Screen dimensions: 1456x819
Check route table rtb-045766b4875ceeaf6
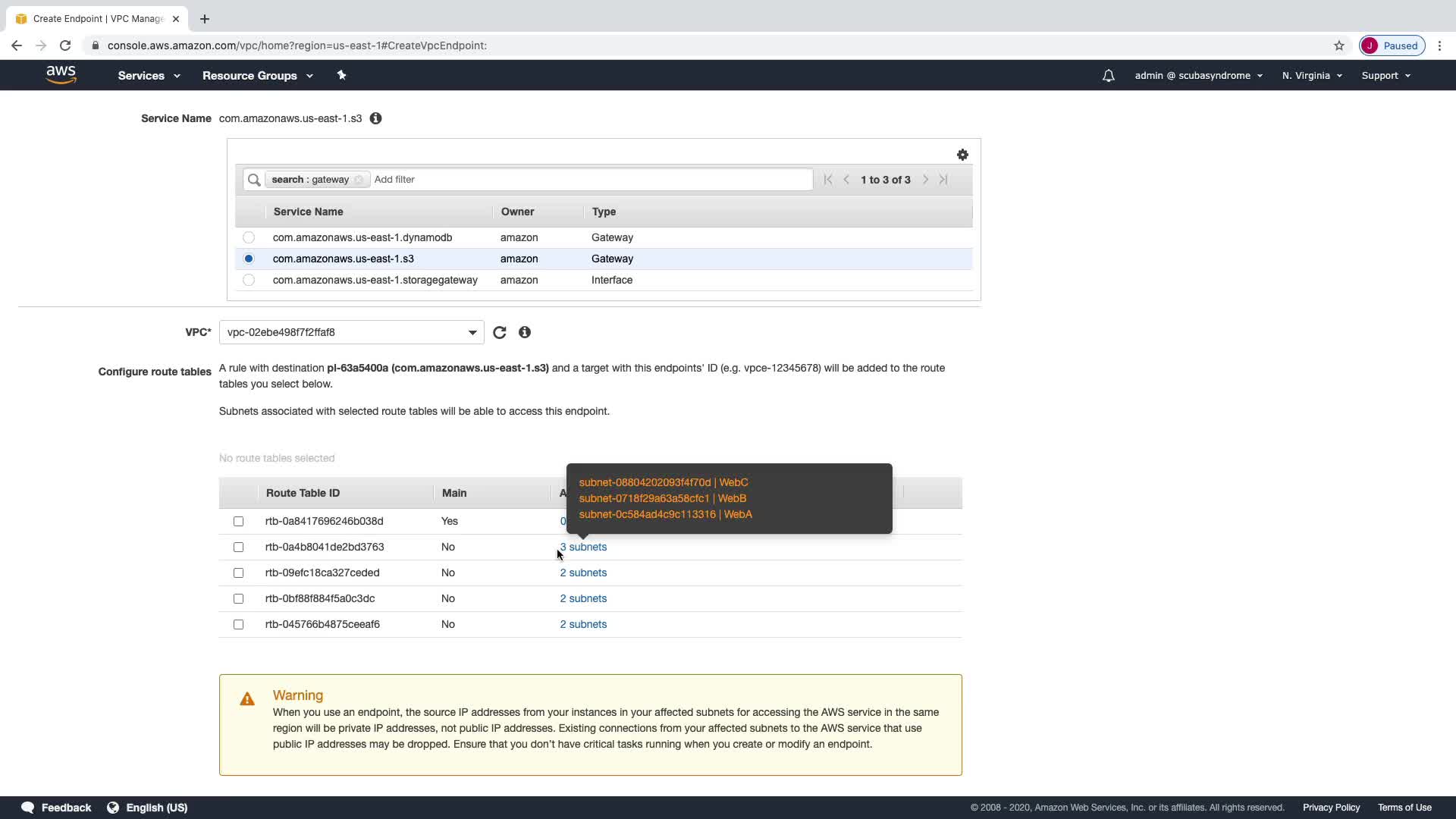coord(239,624)
